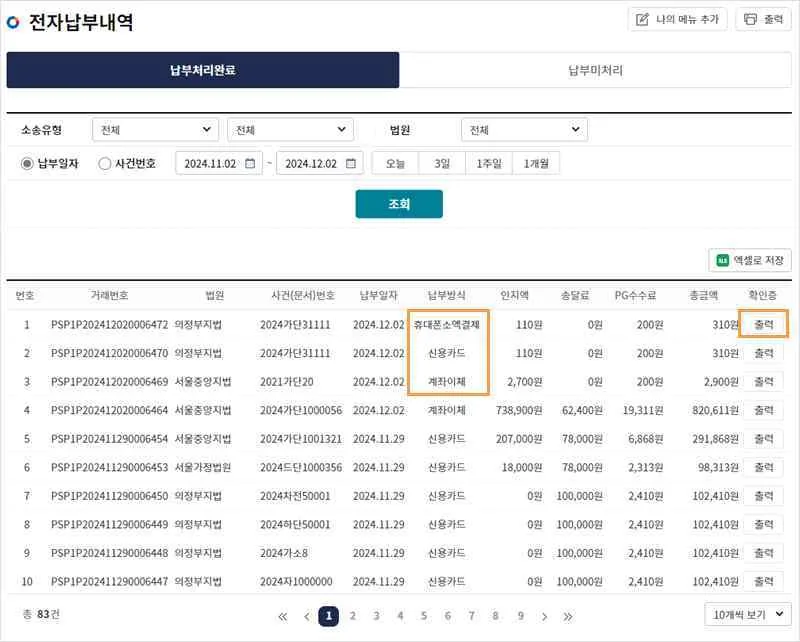Click the 엑셀로 저장 button
The height and width of the screenshot is (642, 800).
(x=749, y=260)
